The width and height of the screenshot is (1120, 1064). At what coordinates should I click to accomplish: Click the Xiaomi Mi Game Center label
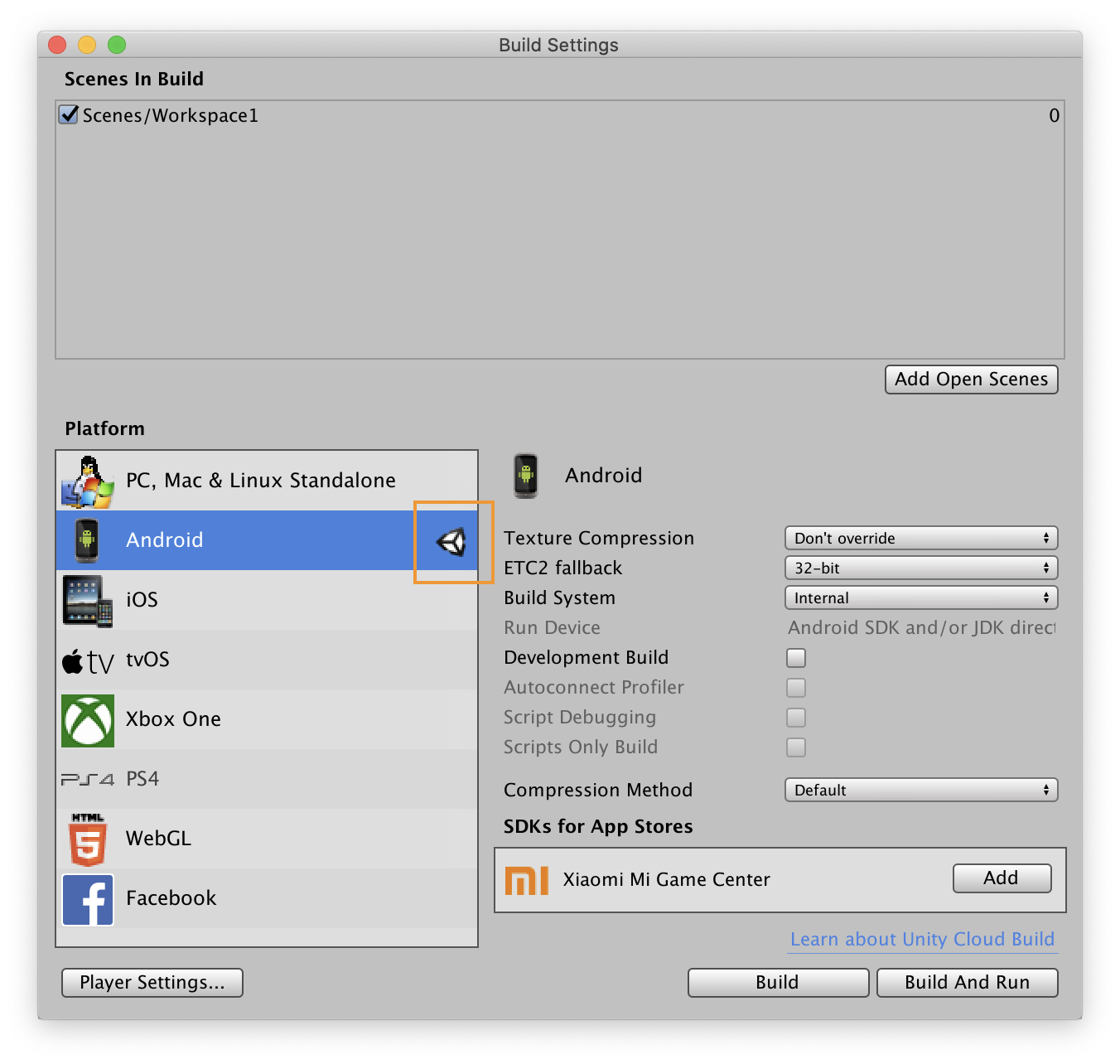667,880
